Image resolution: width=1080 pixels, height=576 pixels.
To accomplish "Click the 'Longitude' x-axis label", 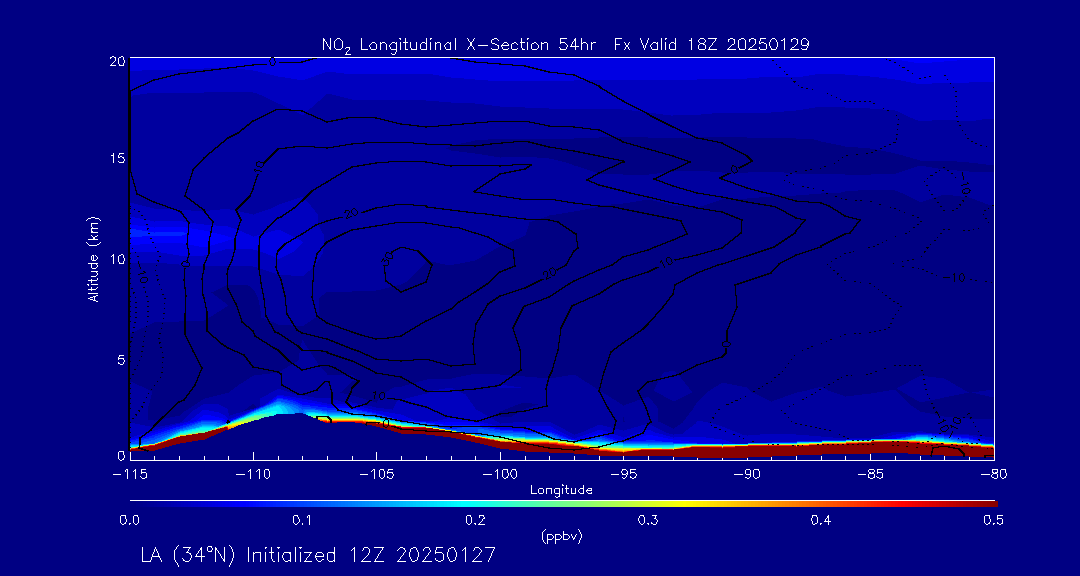I will pyautogui.click(x=561, y=490).
